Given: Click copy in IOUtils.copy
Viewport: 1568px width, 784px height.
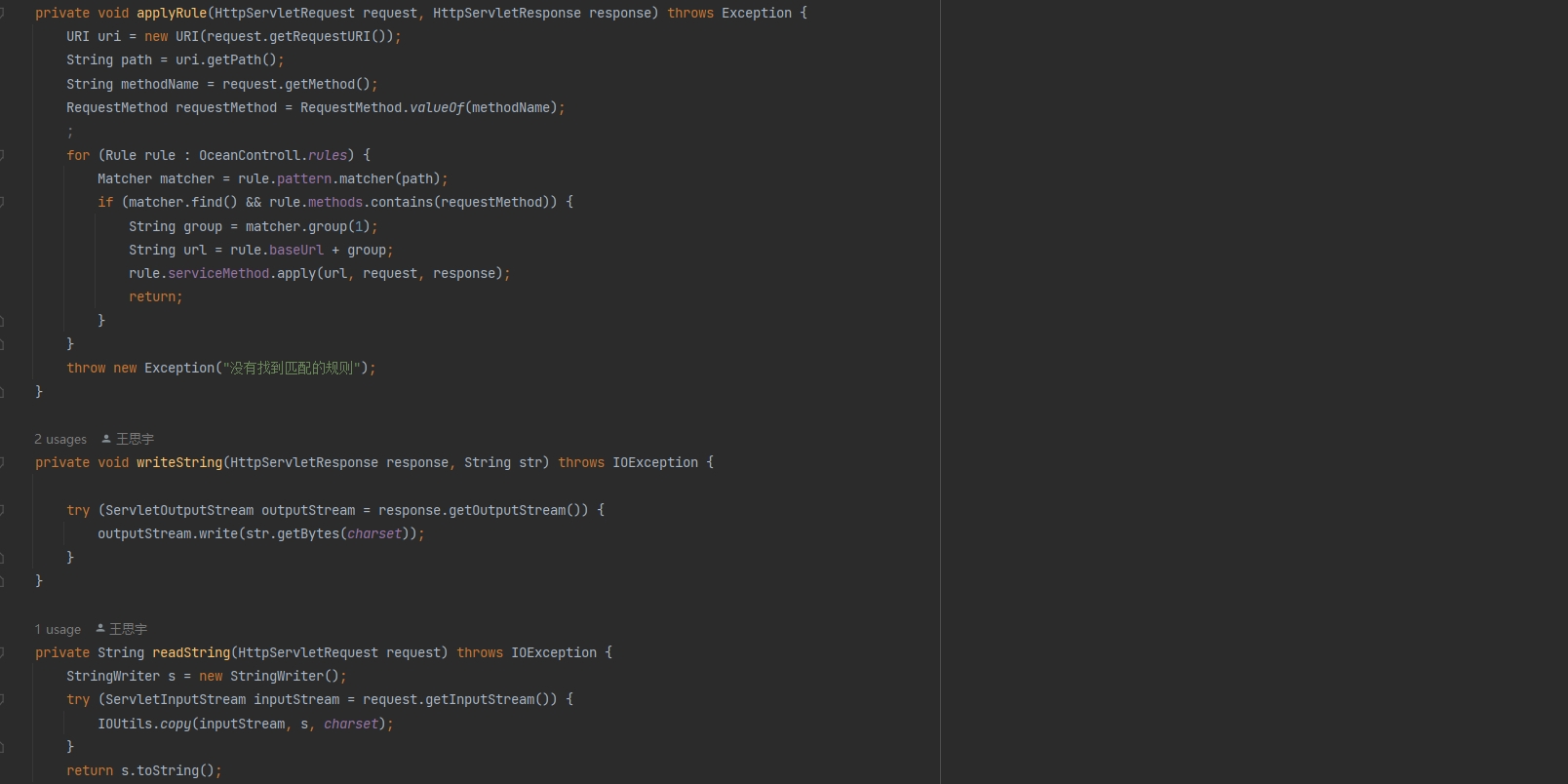Looking at the screenshot, I should [x=176, y=724].
